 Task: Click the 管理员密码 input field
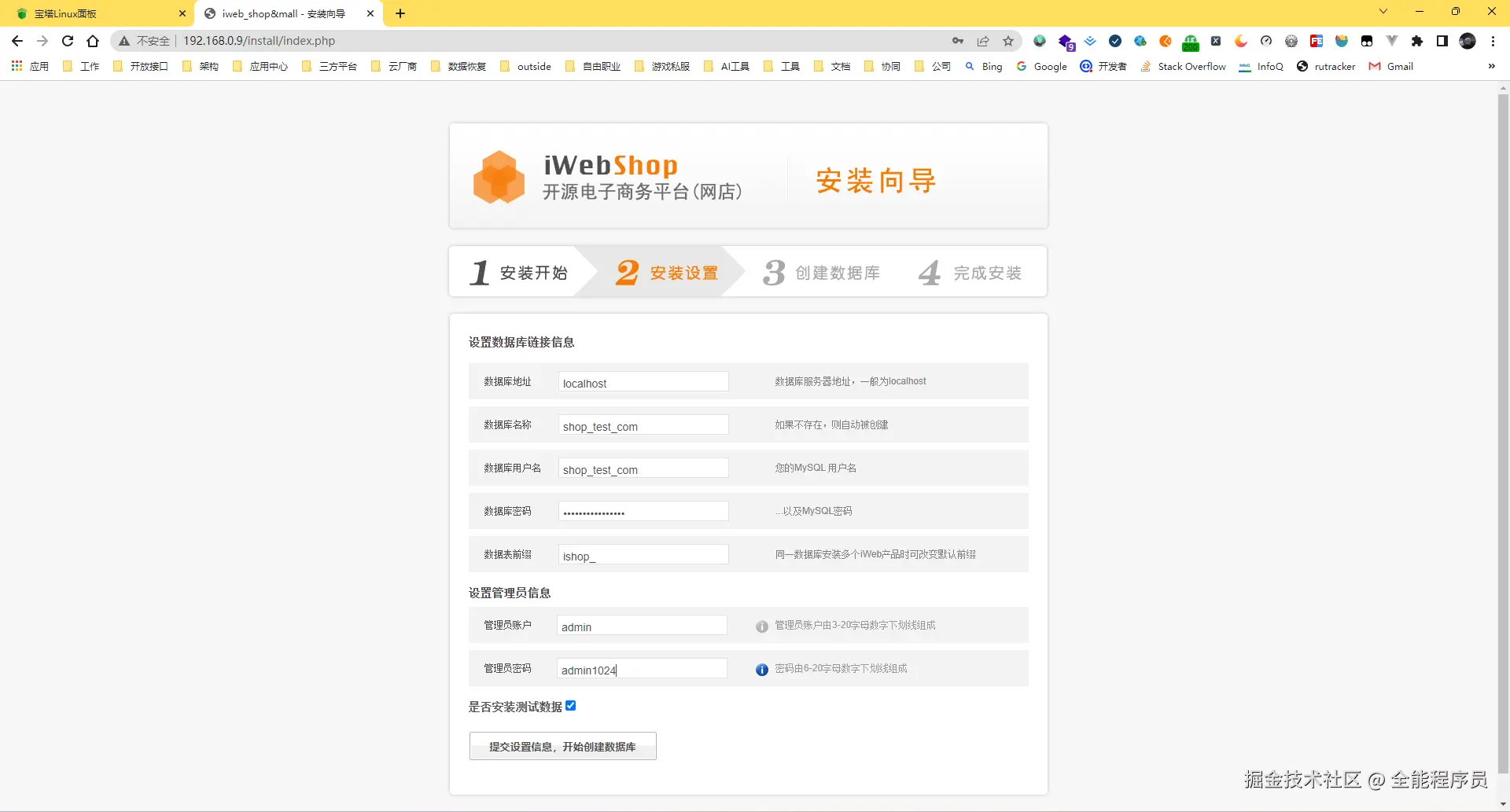[642, 669]
